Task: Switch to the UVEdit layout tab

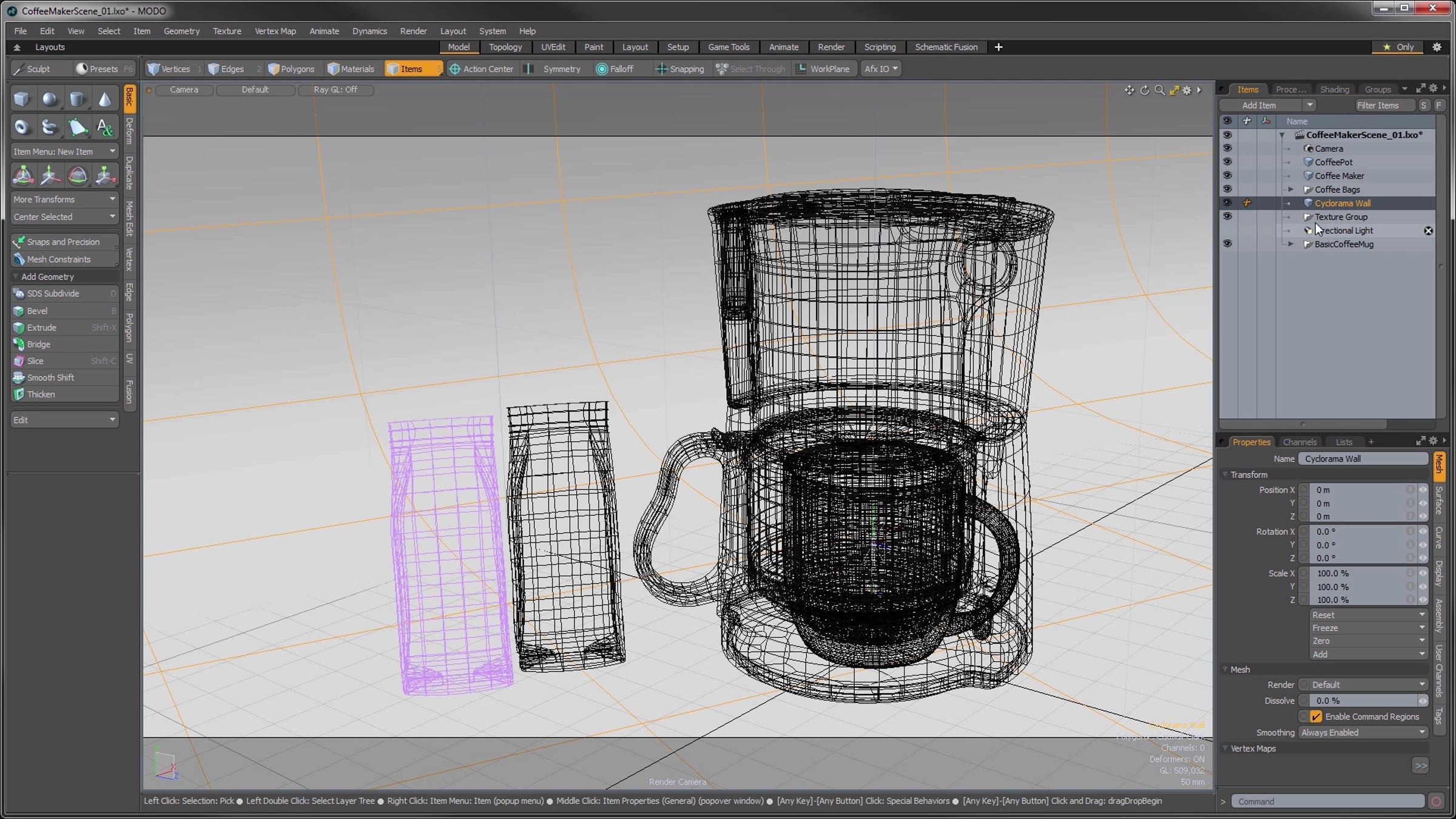Action: (553, 47)
